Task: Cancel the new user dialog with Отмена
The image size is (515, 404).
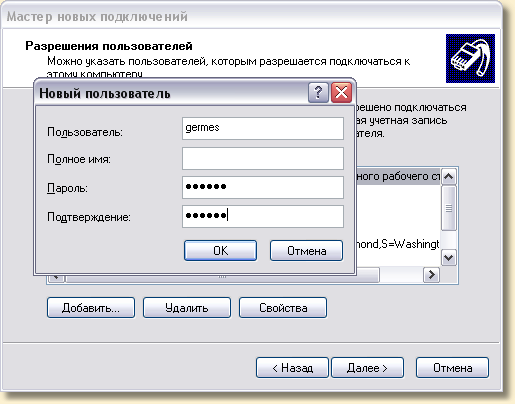Action: tap(306, 250)
